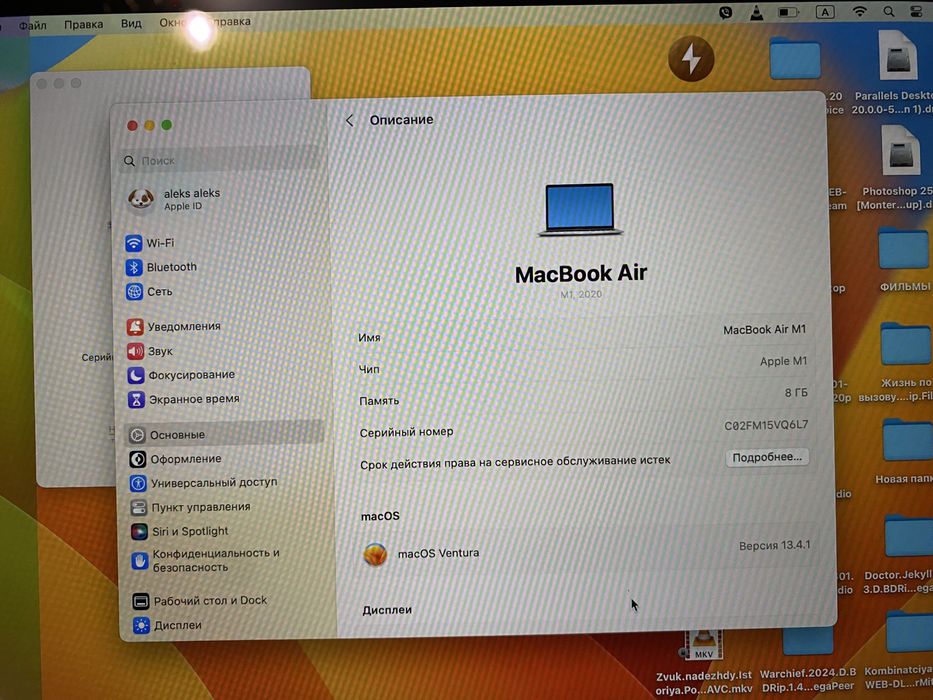
Task: Open Файл menu
Action: (32, 25)
